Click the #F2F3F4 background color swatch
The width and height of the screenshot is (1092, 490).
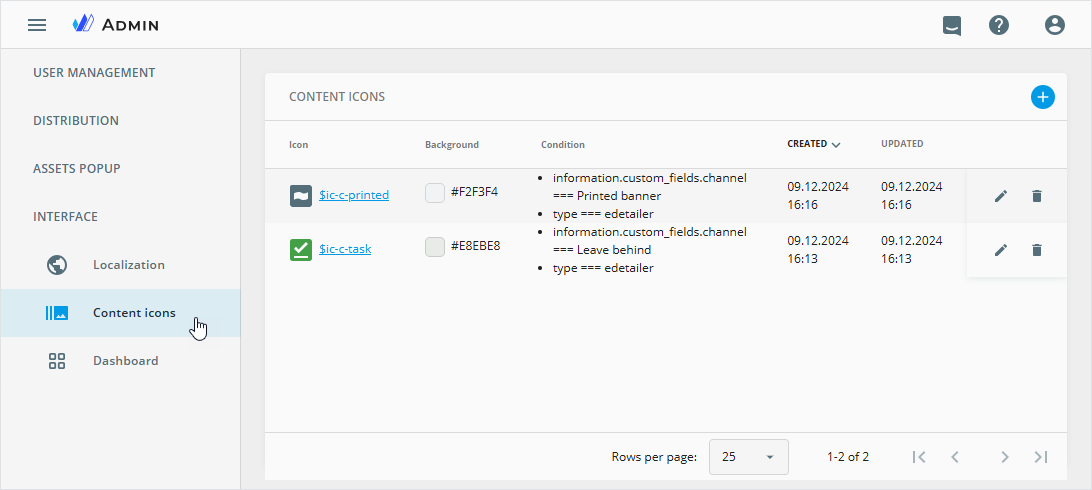coord(435,193)
